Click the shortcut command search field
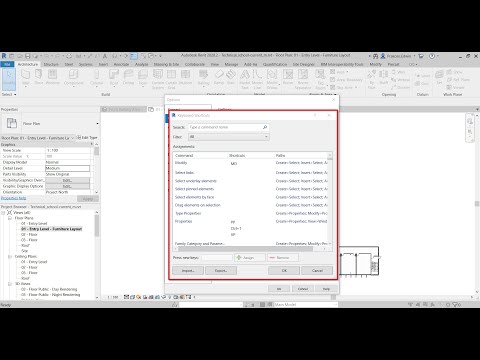 229,127
